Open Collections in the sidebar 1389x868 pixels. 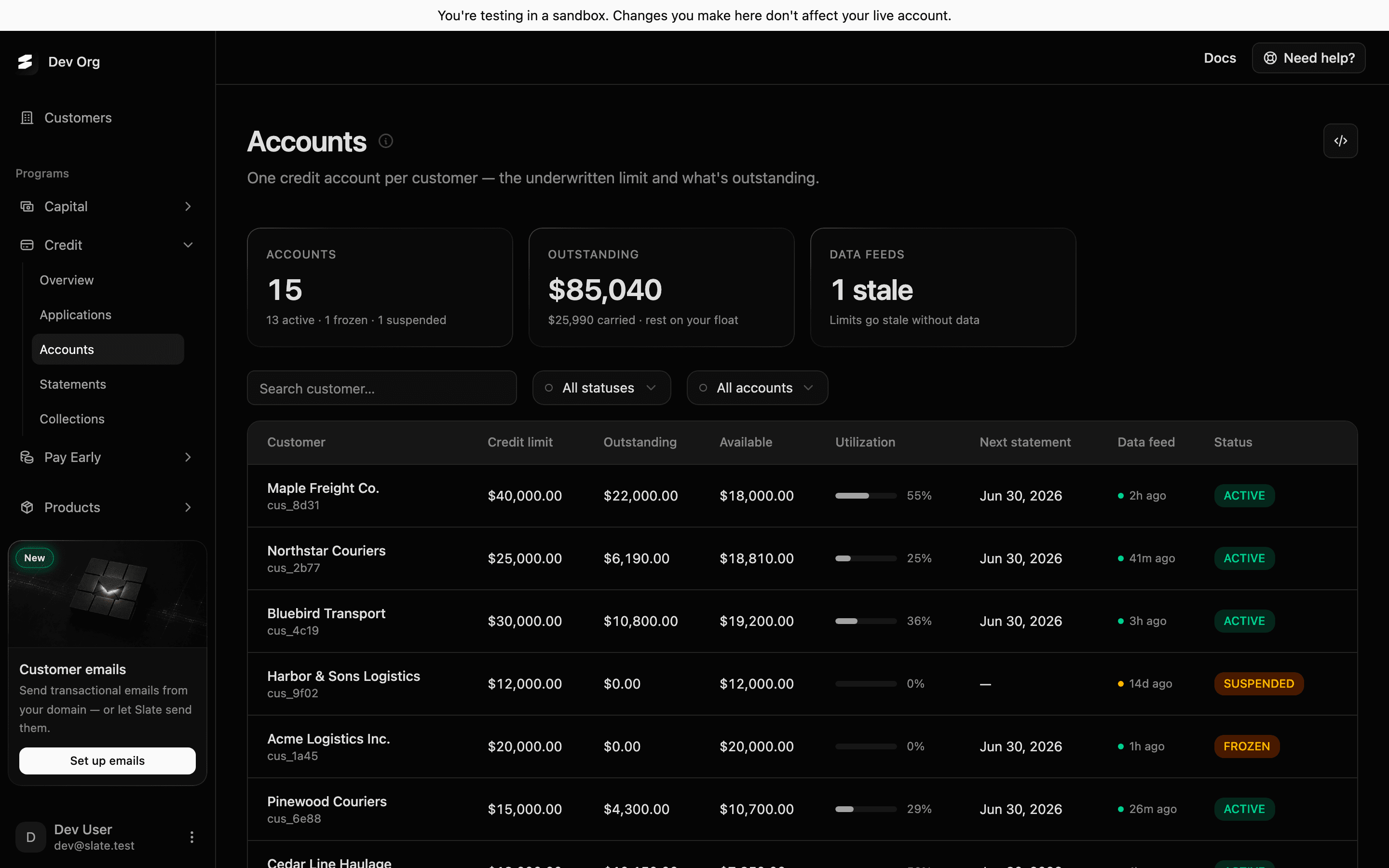tap(72, 419)
